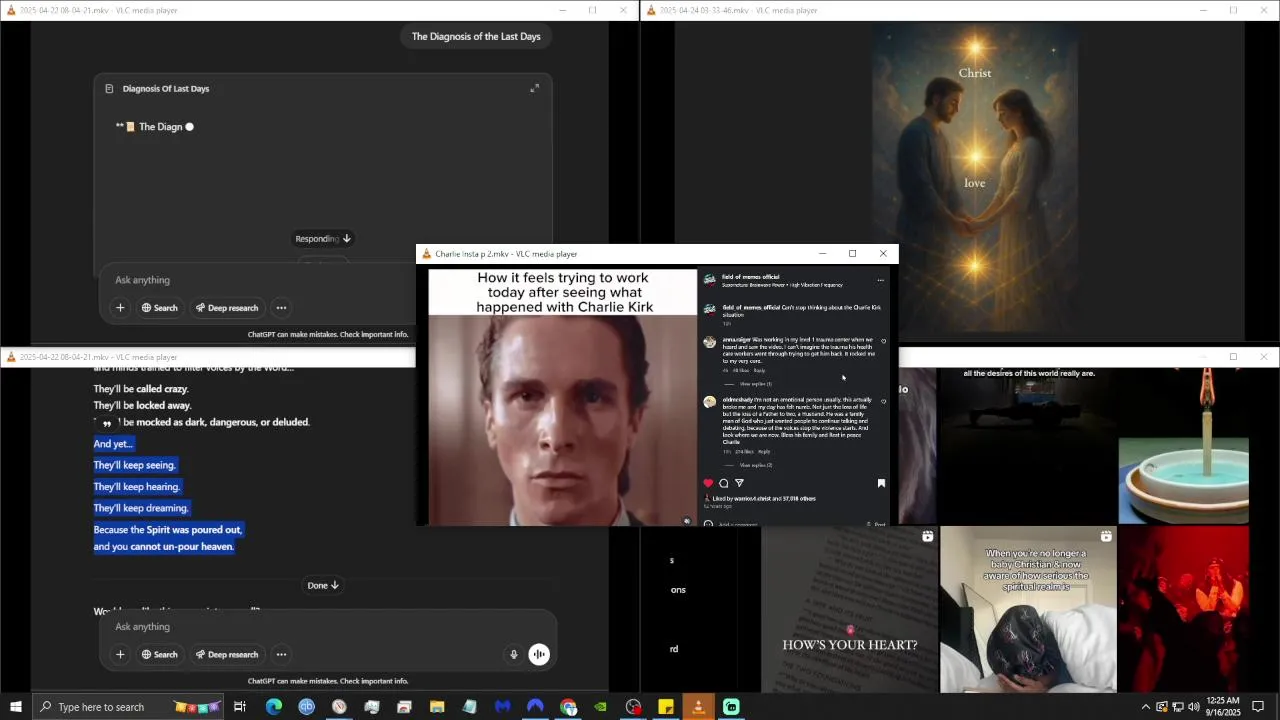Open Task View from the taskbar
This screenshot has height=720, width=1280.
click(240, 707)
